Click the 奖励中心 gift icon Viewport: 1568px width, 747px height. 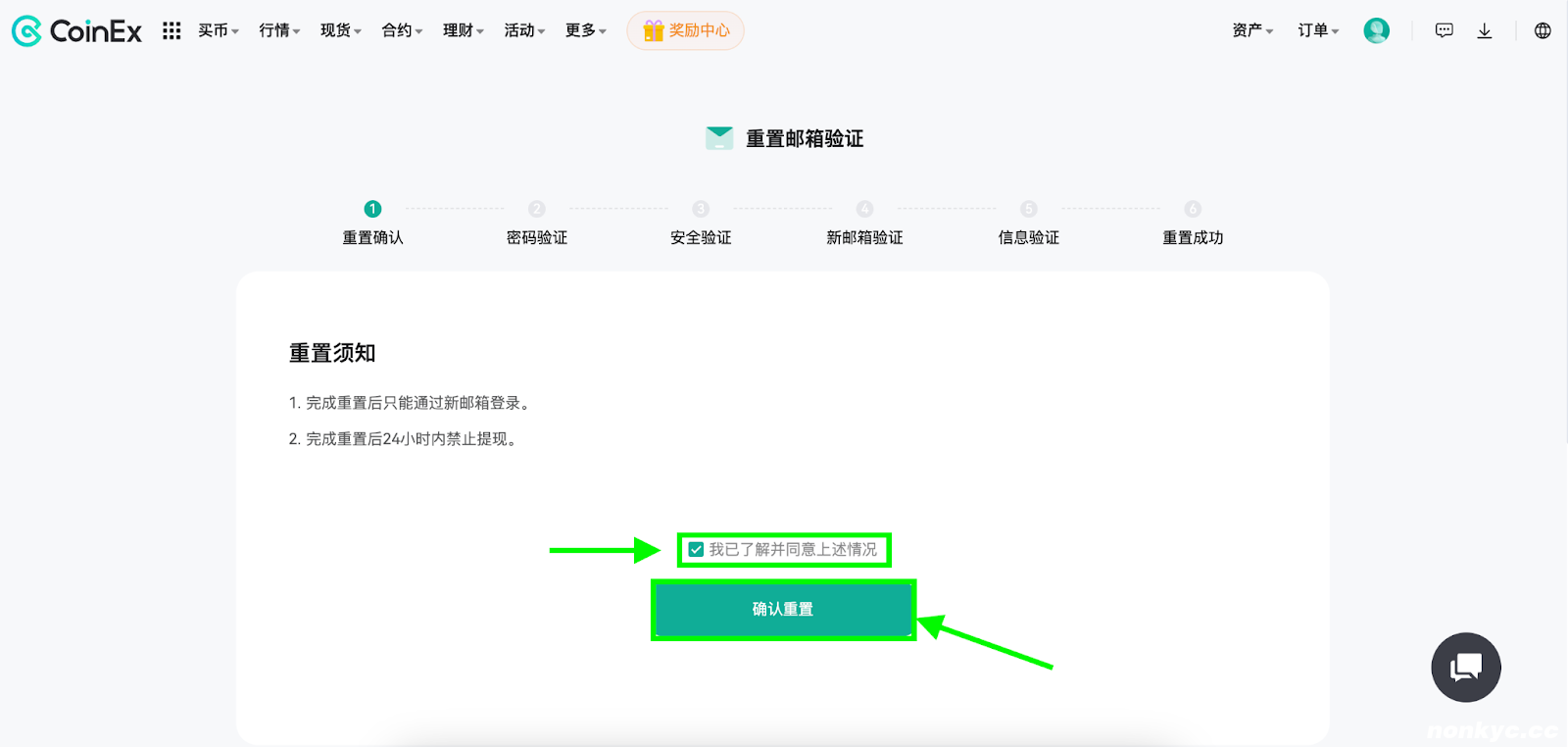[654, 31]
